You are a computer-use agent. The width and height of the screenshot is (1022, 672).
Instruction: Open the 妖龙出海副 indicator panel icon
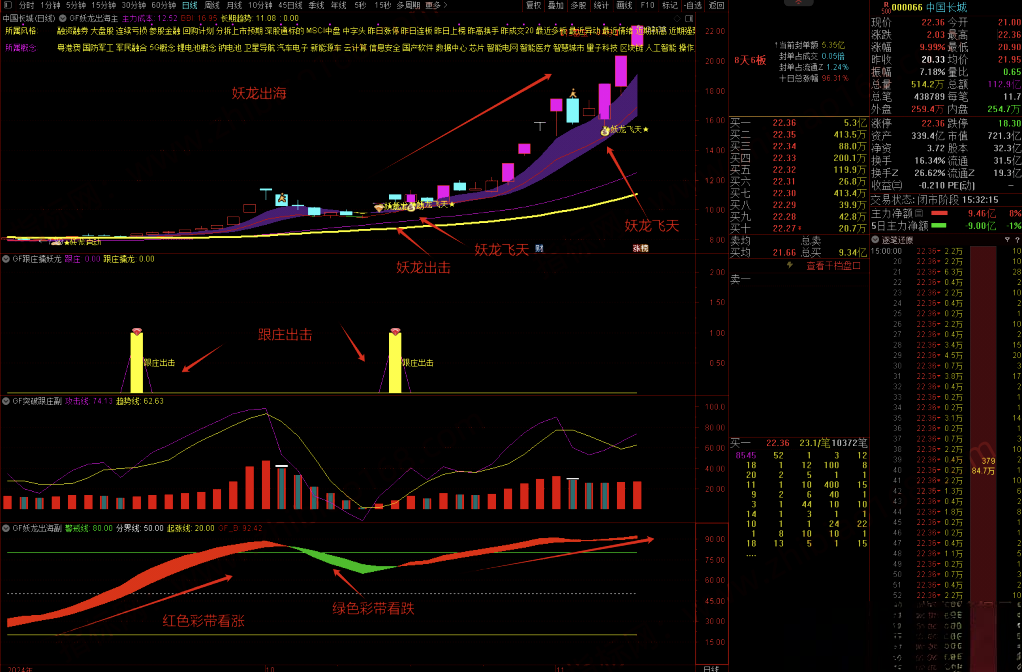coord(5,528)
